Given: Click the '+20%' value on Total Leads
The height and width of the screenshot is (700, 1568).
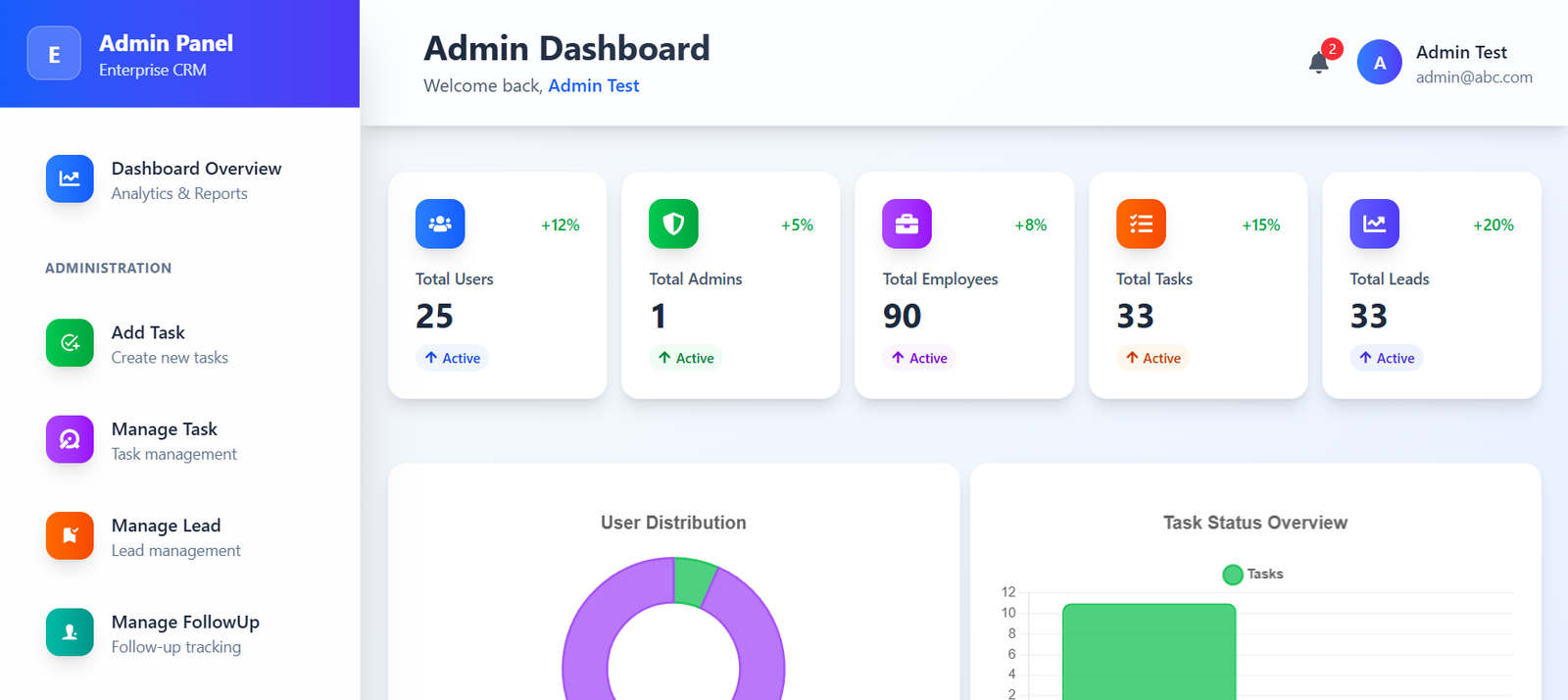Looking at the screenshot, I should 1494,225.
